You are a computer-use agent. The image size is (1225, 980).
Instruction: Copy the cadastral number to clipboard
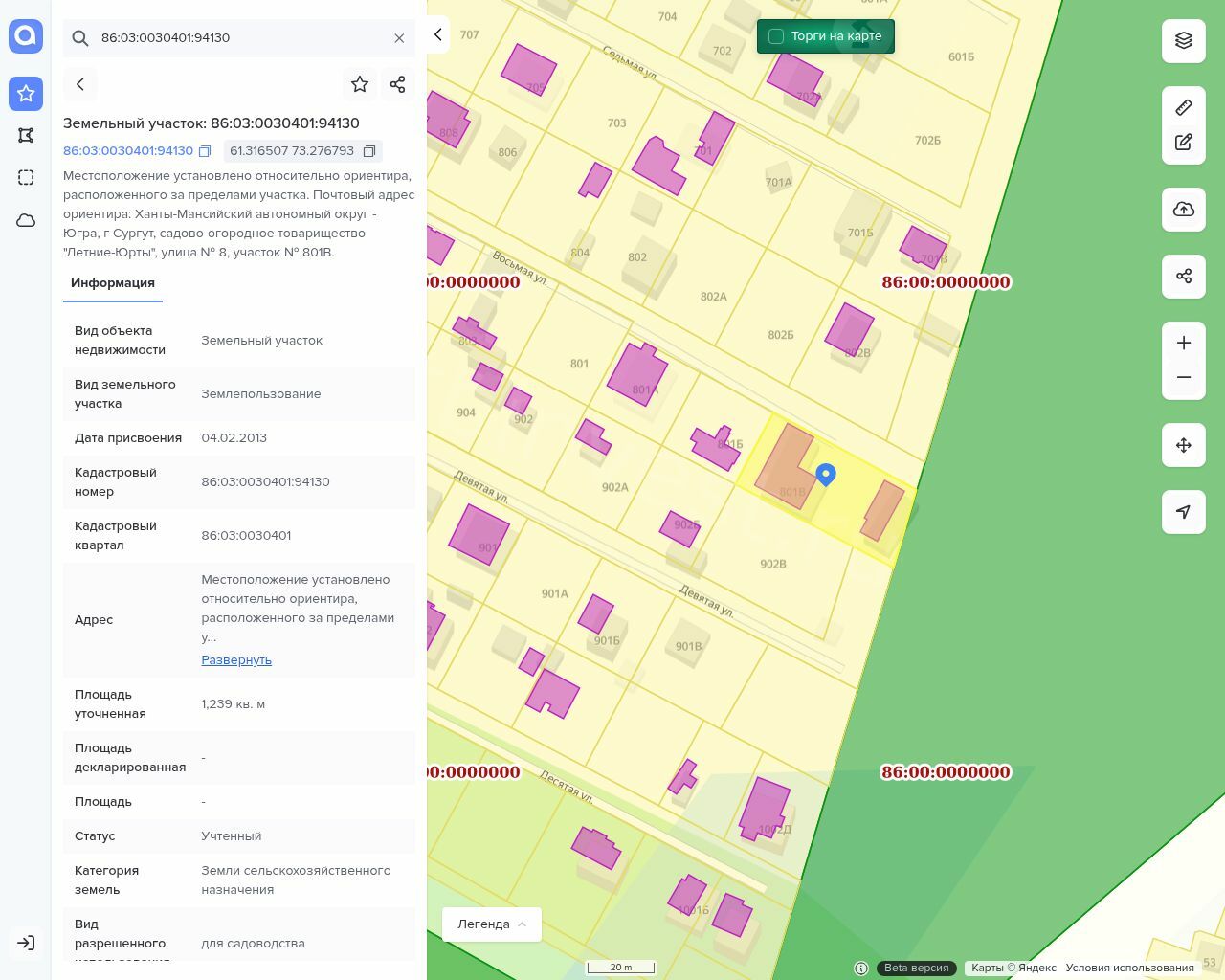(205, 151)
